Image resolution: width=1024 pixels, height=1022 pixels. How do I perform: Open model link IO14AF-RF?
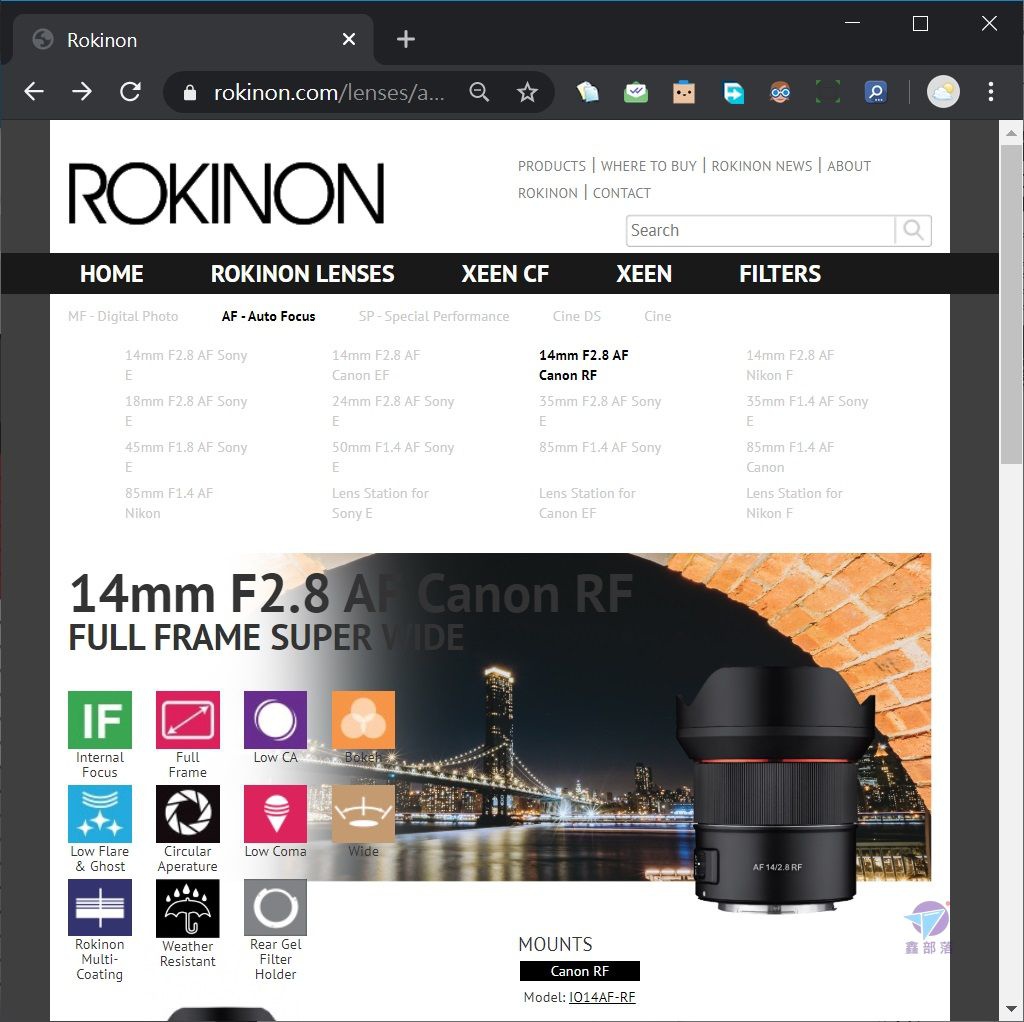point(602,997)
